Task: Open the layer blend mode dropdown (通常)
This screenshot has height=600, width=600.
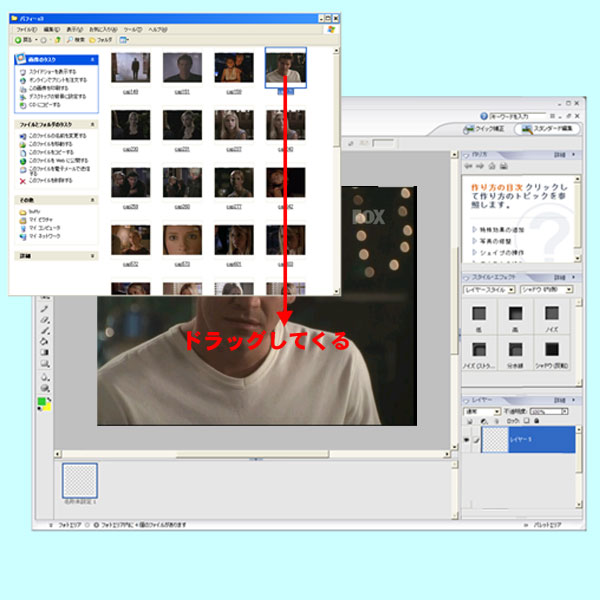Action: click(482, 411)
